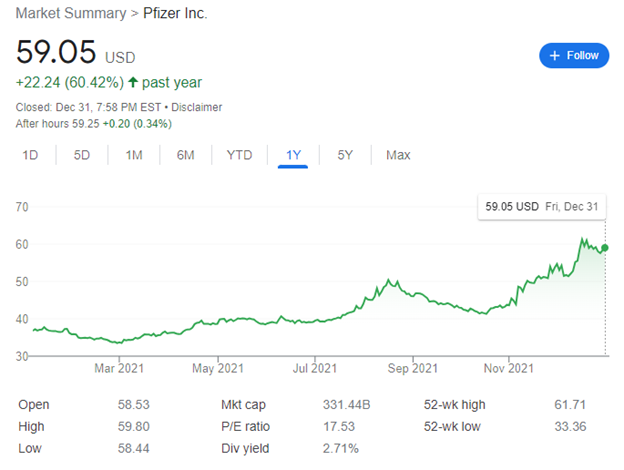The height and width of the screenshot is (470, 624).
Task: Open the Disclaimer link
Action: coord(197,107)
